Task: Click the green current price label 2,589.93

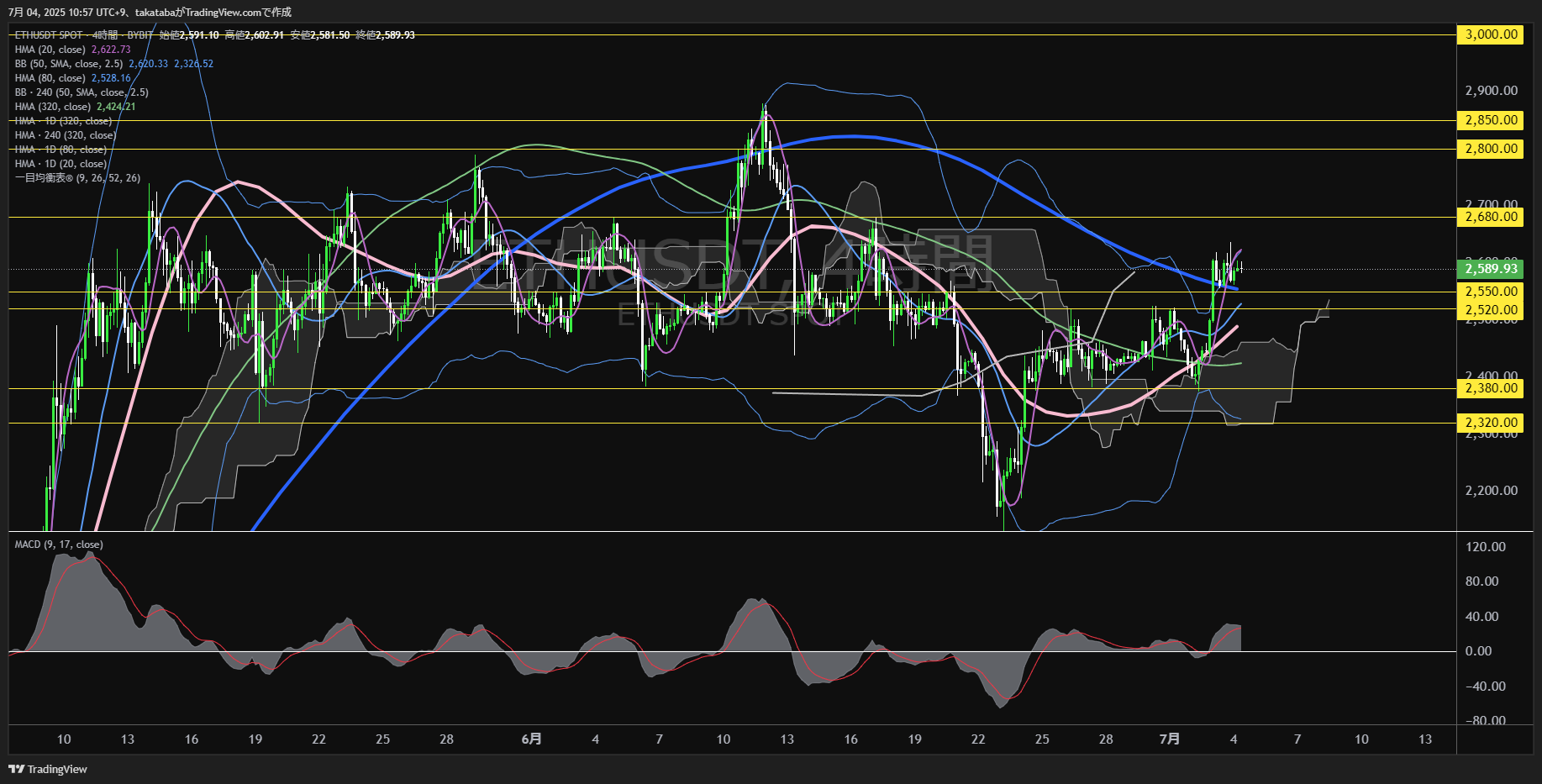Action: (x=1490, y=269)
